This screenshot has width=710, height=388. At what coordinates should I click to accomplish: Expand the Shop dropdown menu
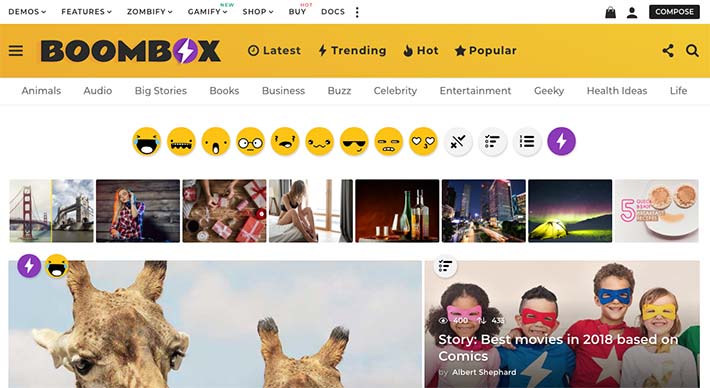point(258,12)
